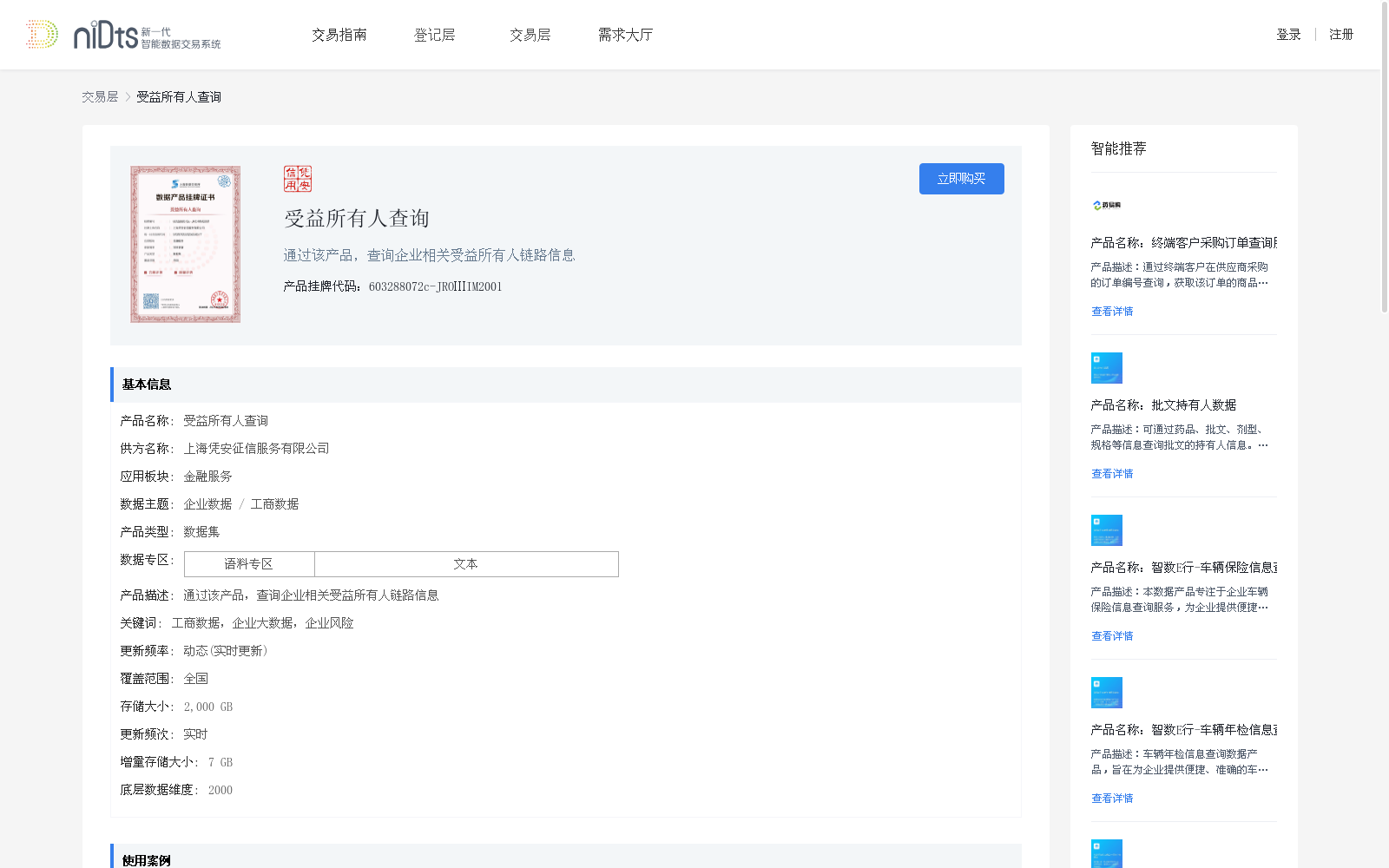View details of 批文持有人数据 product
The width and height of the screenshot is (1389, 868).
(1112, 474)
